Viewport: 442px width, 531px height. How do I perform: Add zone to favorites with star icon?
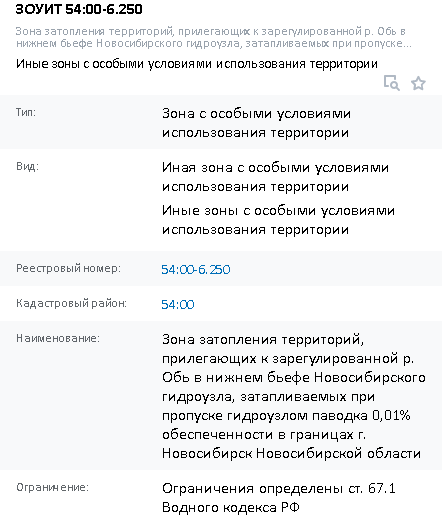(418, 83)
